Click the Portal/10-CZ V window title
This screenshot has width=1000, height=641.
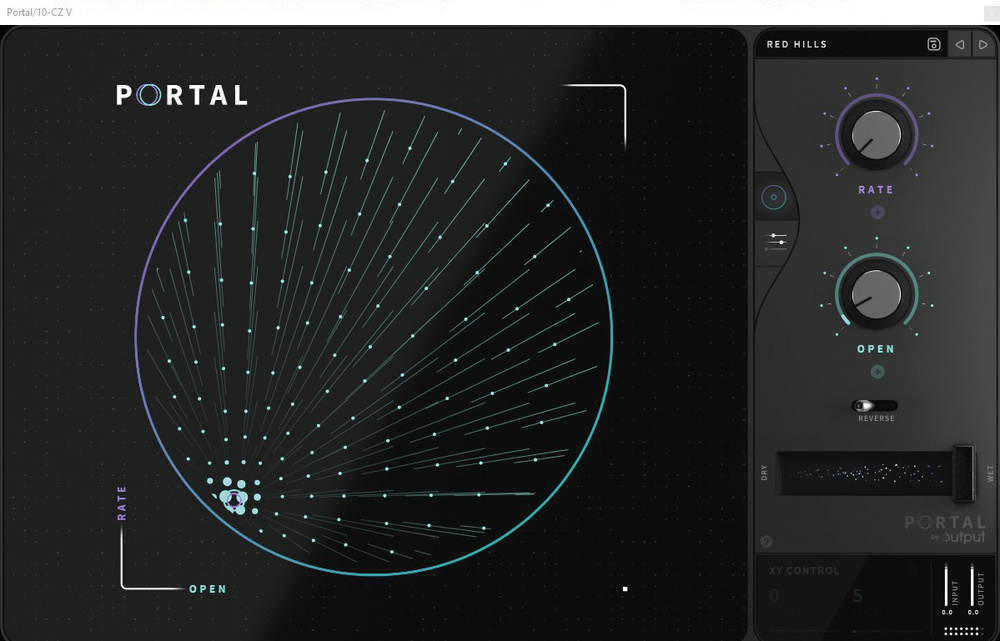[x=39, y=12]
